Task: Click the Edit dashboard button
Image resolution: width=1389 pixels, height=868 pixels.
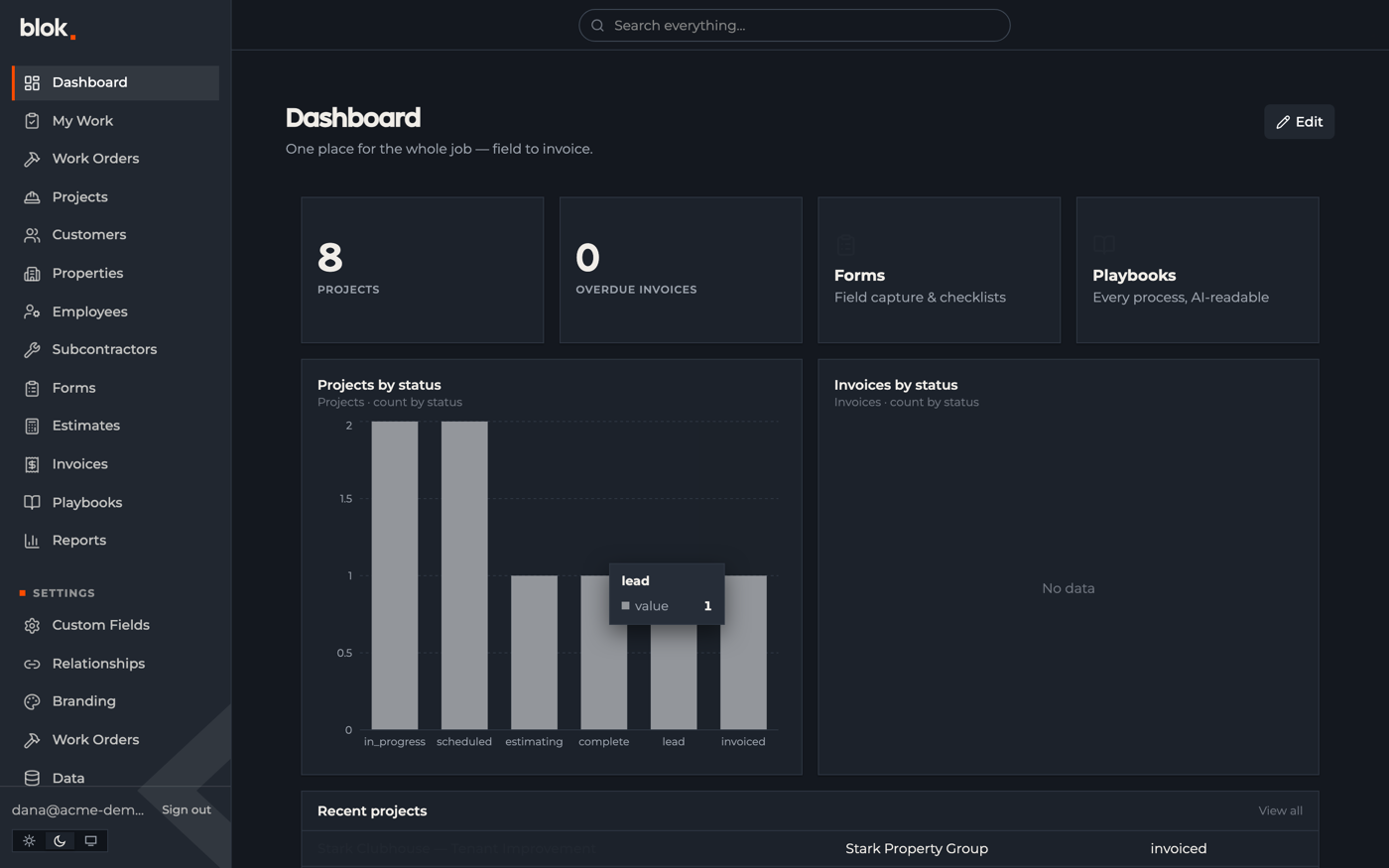Action: click(x=1299, y=122)
